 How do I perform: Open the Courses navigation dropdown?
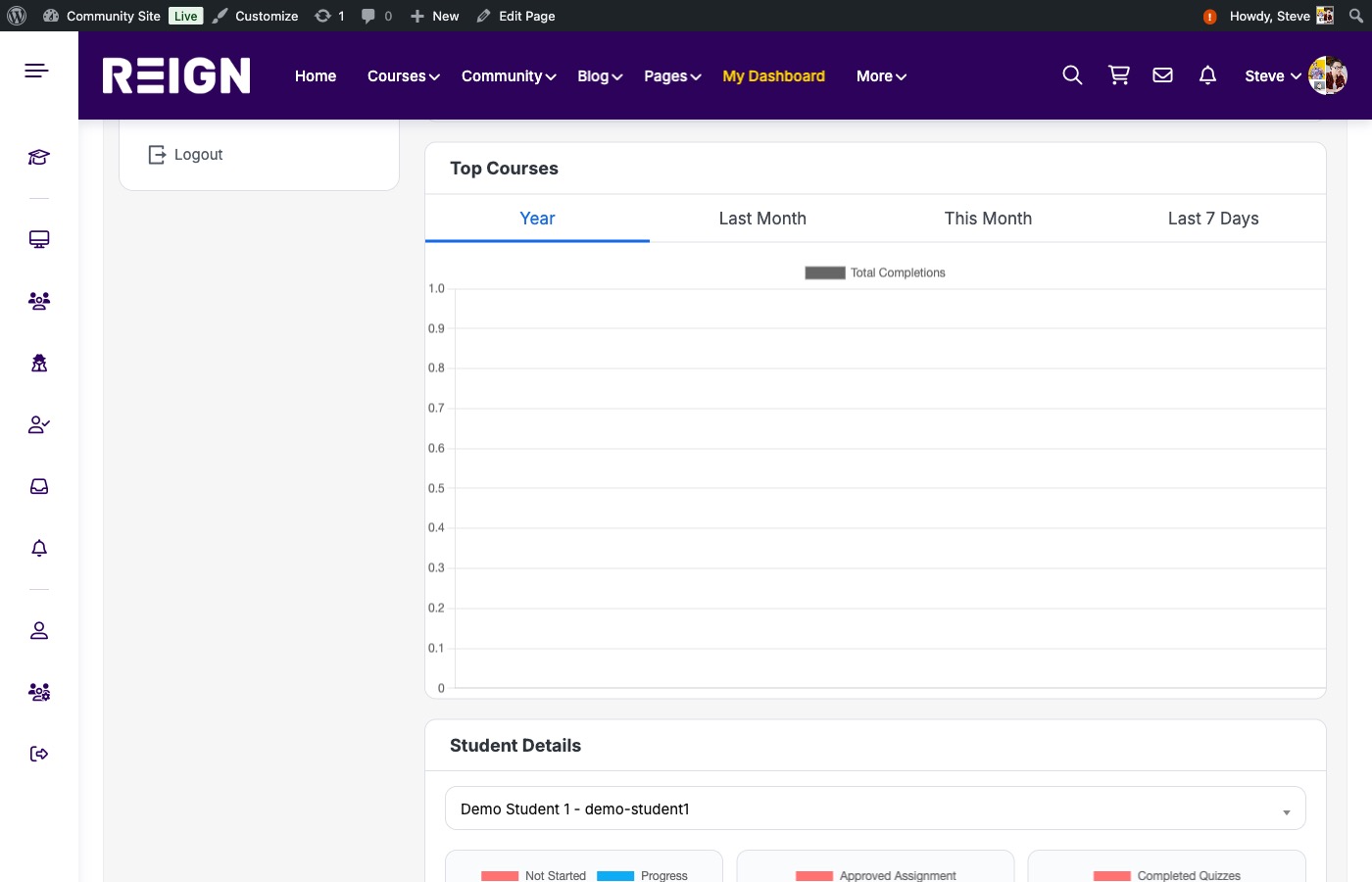point(397,75)
